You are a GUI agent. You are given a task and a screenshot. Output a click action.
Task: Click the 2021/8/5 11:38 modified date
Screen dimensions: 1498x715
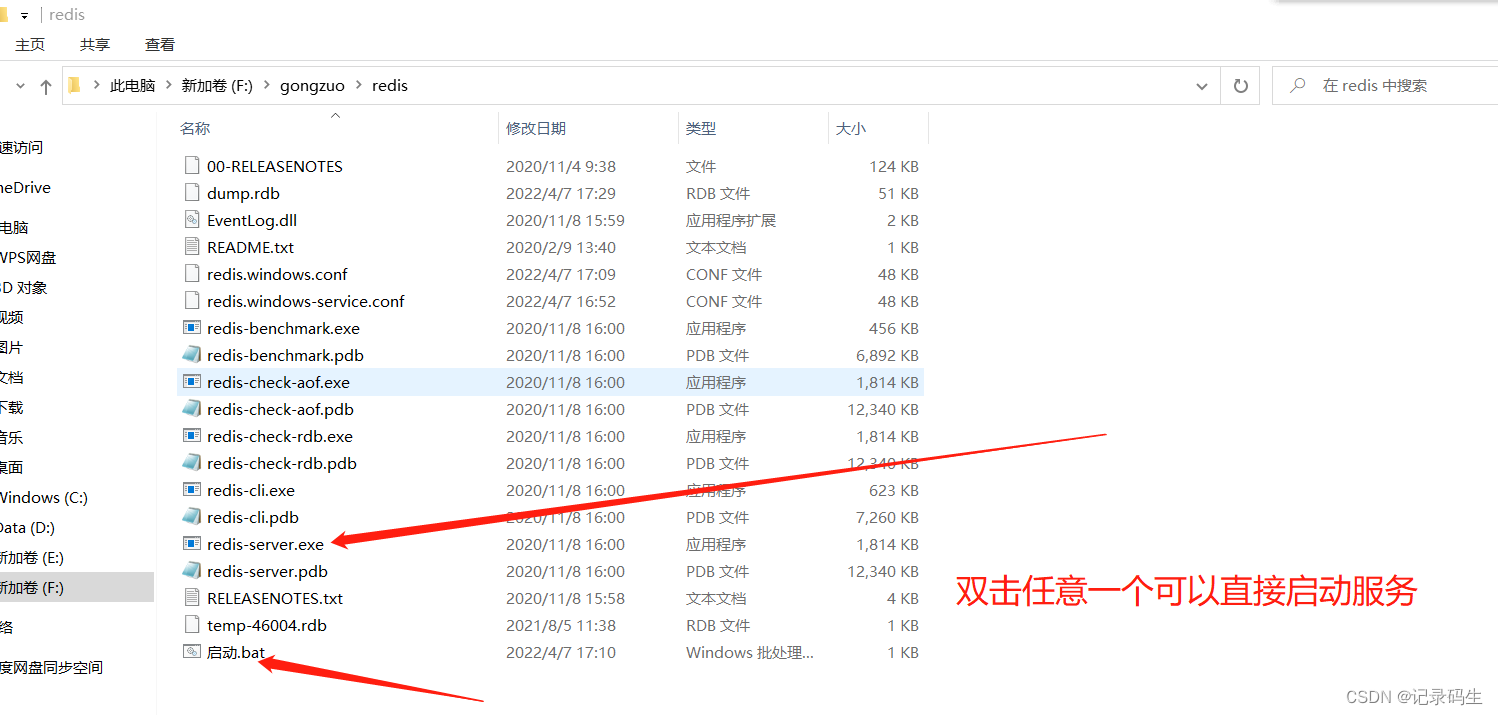[x=560, y=625]
